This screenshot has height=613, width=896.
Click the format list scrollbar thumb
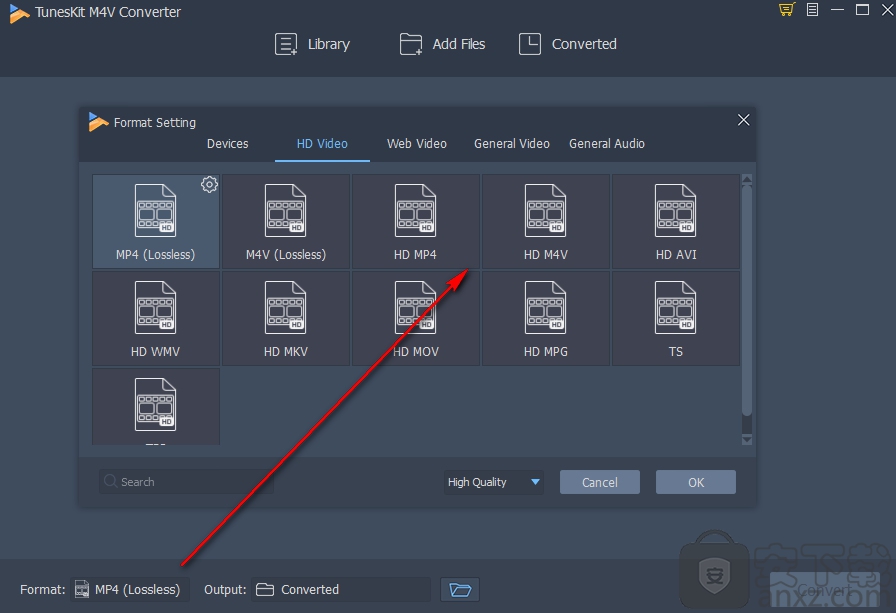[x=746, y=300]
